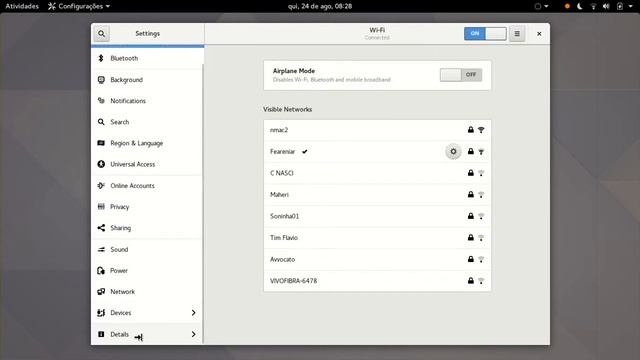Connect to the Maheri network

[377, 195]
